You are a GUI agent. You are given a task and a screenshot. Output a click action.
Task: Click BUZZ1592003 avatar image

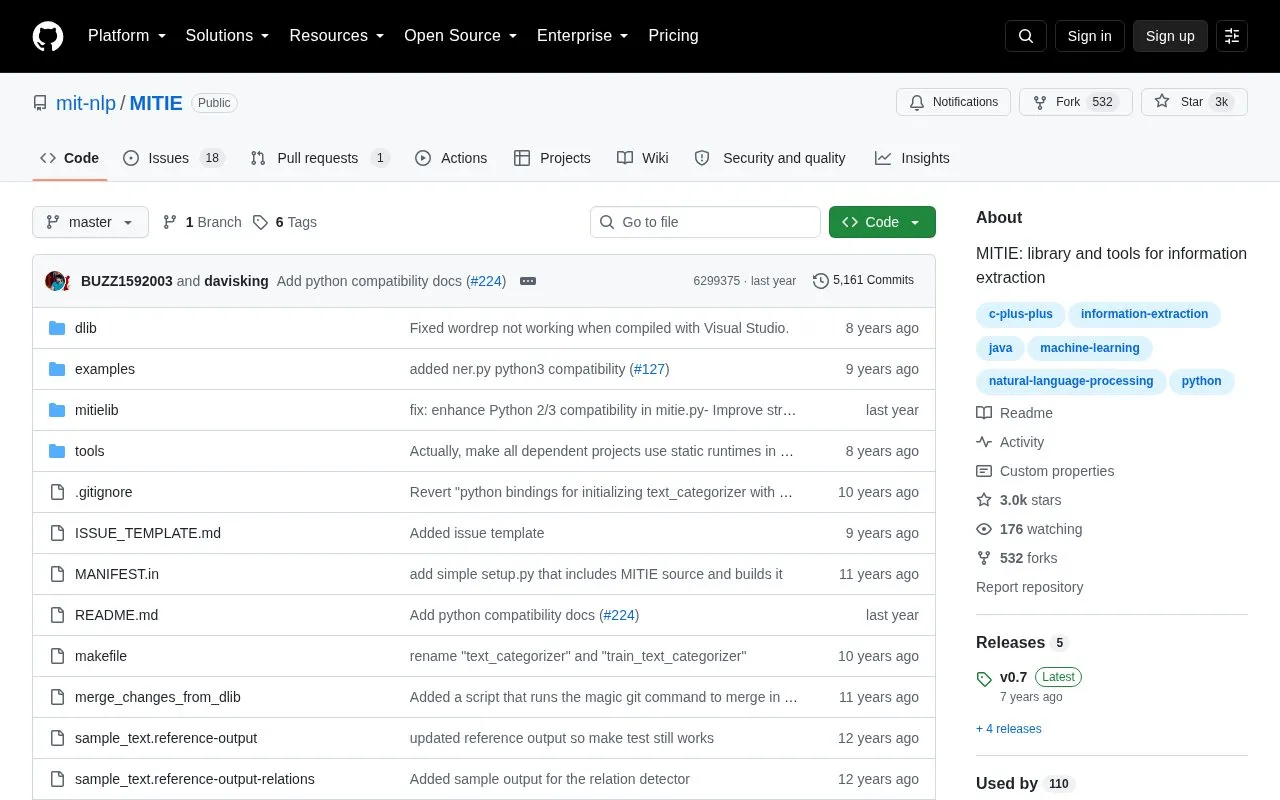click(56, 281)
